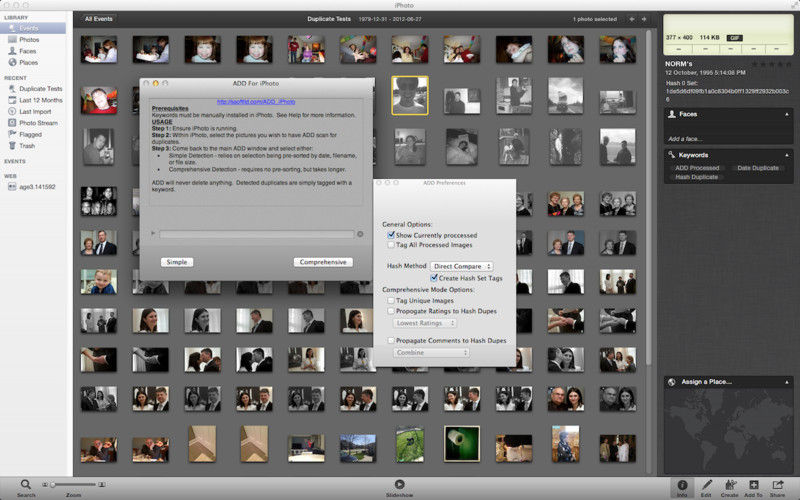Enable Tag Unique Images checkbox

(x=391, y=301)
